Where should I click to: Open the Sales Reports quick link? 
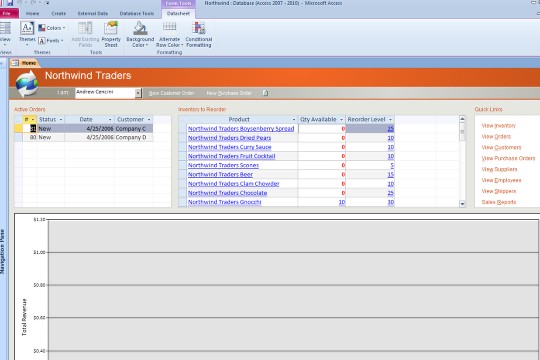499,202
